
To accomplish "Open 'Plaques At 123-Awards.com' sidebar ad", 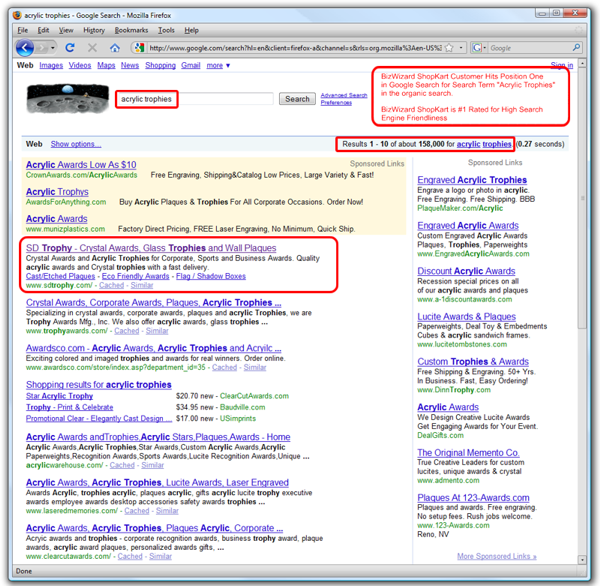I will click(473, 498).
